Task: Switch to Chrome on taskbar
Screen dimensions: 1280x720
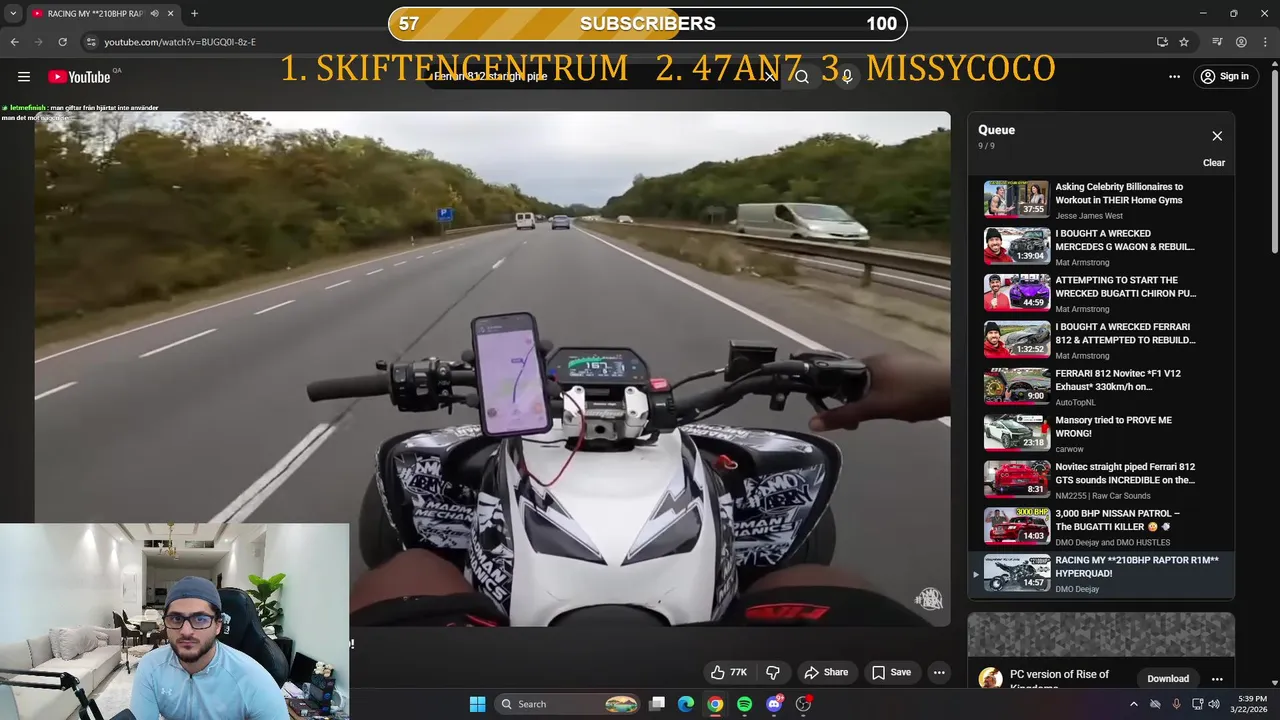Action: [715, 704]
